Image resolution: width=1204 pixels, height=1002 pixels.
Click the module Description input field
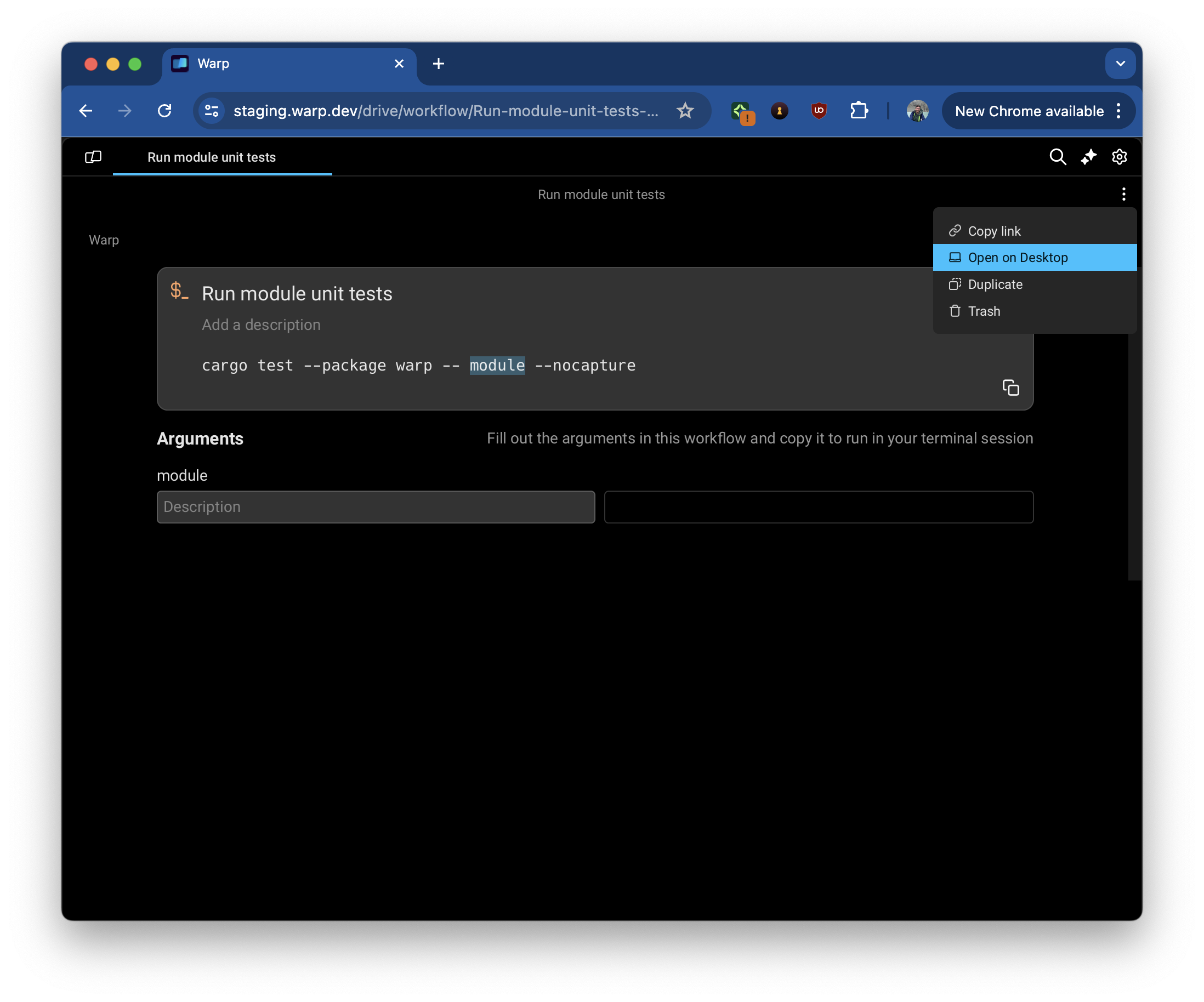376,506
